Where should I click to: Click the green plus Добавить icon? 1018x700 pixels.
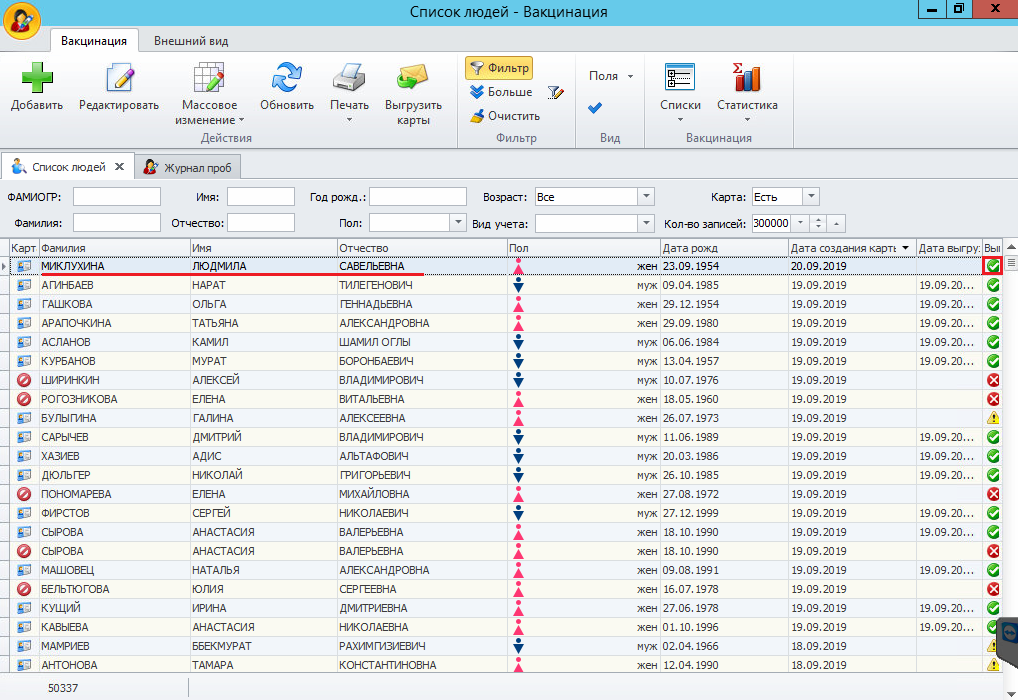click(x=37, y=78)
